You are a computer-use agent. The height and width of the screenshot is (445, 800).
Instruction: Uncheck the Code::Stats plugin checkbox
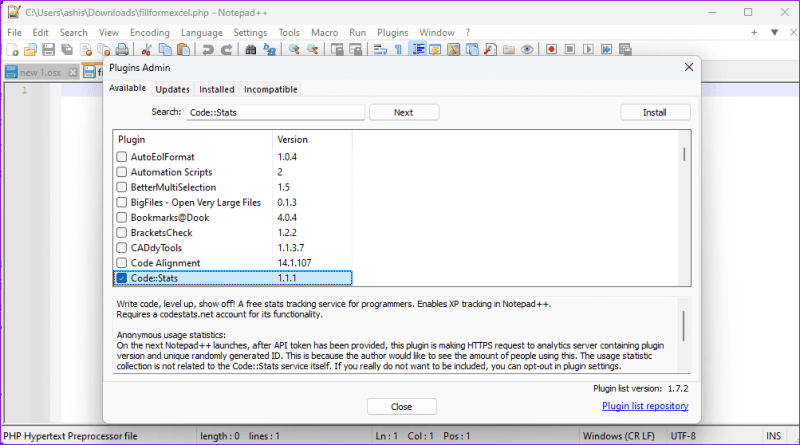point(121,278)
